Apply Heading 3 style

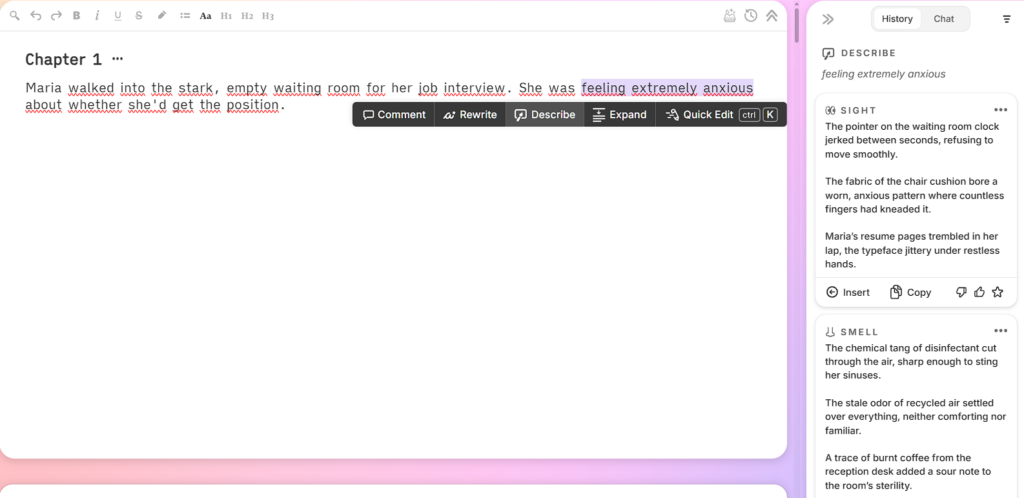click(x=268, y=16)
